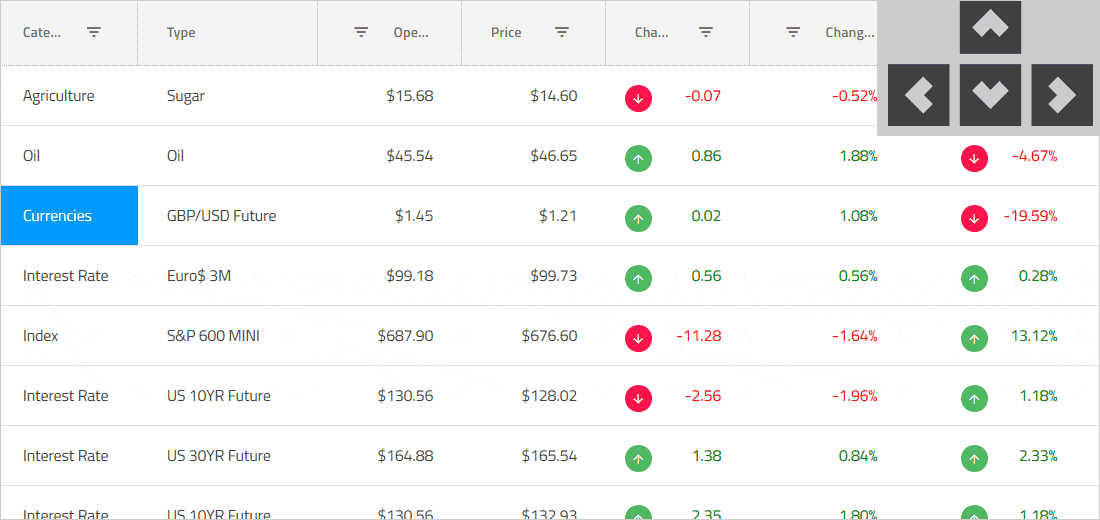Sort by the Price column header label
This screenshot has height=520, width=1100.
coord(506,32)
